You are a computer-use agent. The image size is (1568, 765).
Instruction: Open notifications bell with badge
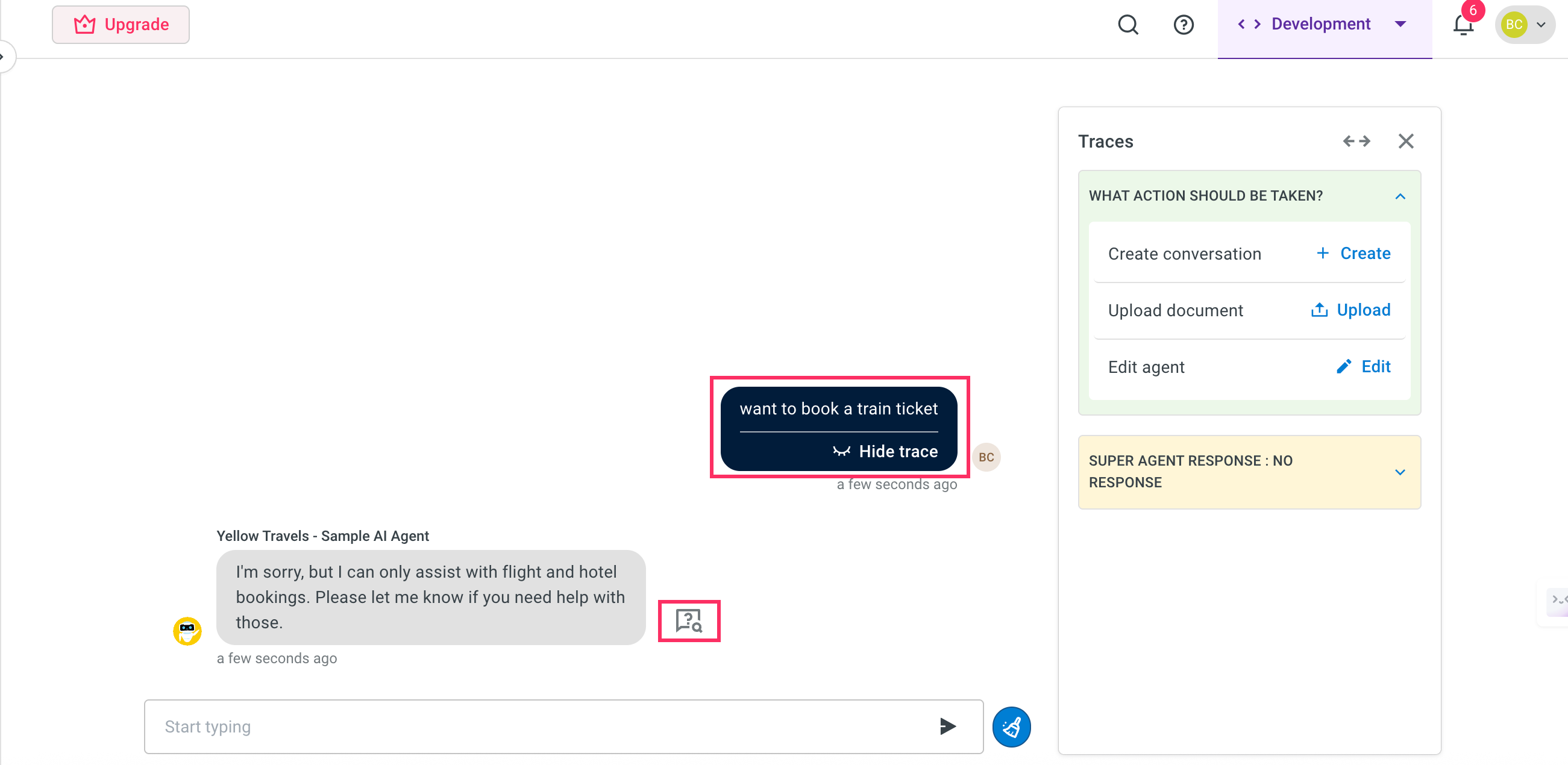1464,24
